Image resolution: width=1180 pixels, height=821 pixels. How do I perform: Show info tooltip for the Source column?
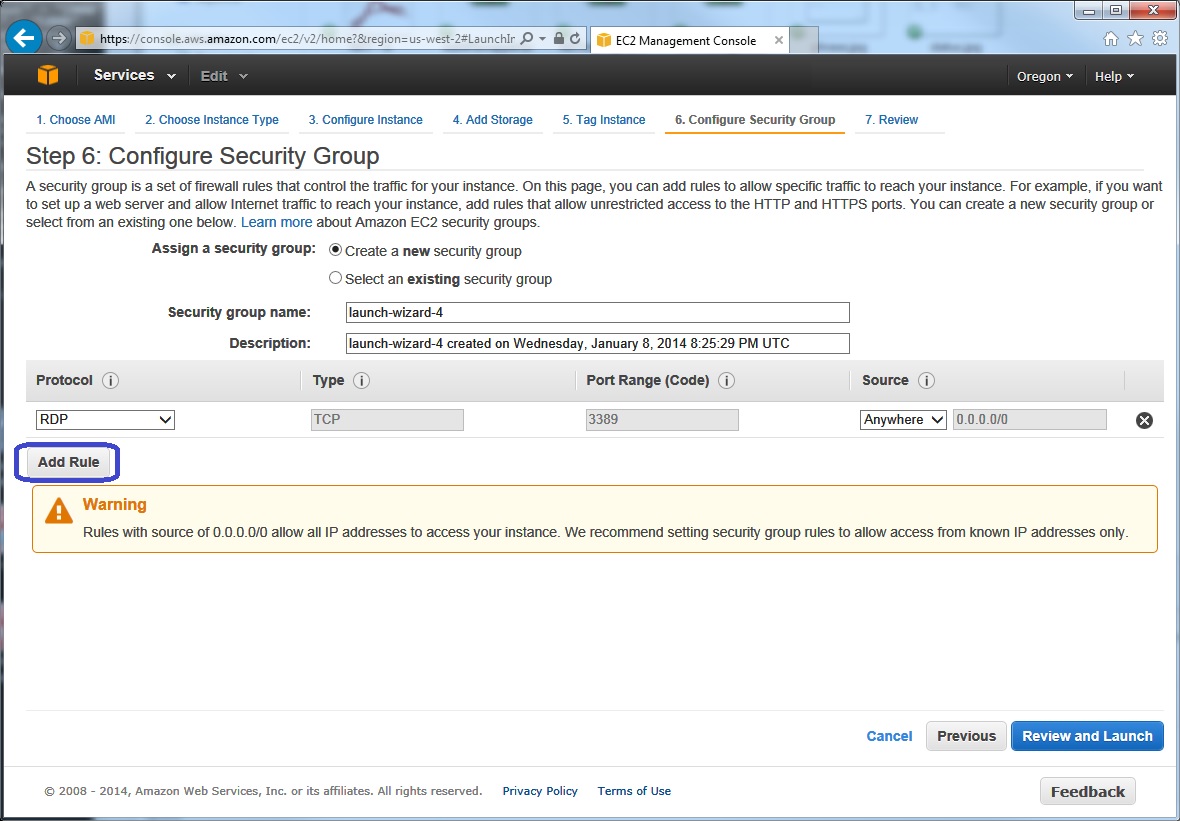(x=926, y=381)
